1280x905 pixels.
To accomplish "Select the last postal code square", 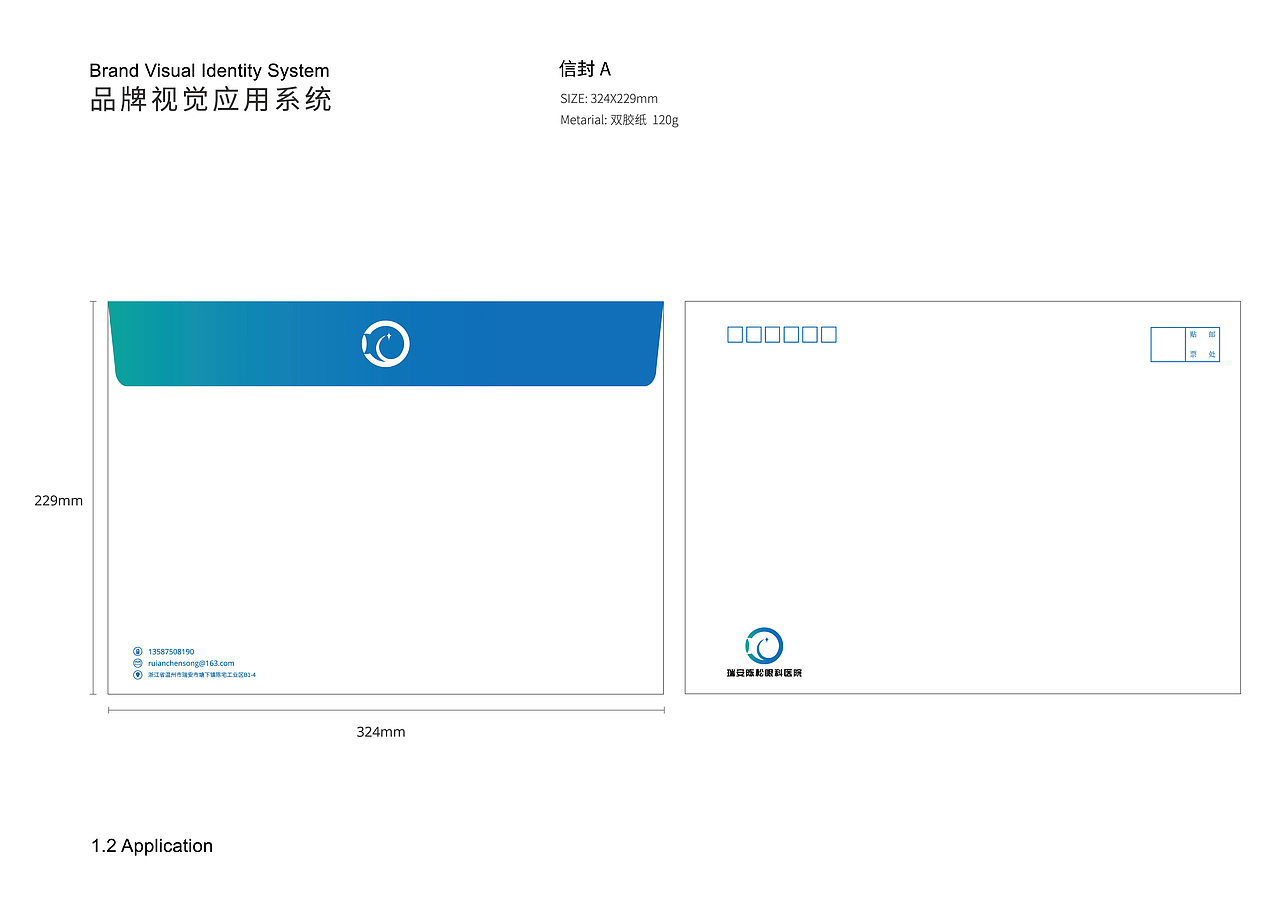I will [828, 334].
